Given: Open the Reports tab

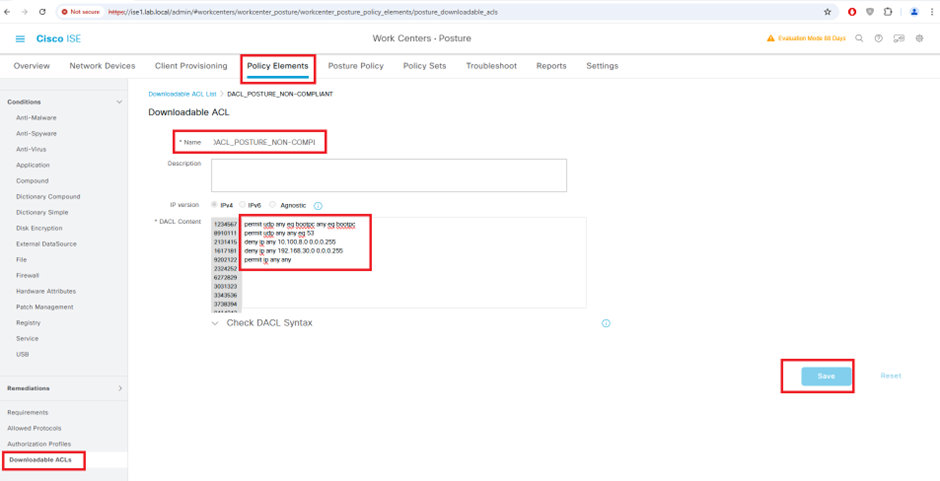Looking at the screenshot, I should [552, 66].
